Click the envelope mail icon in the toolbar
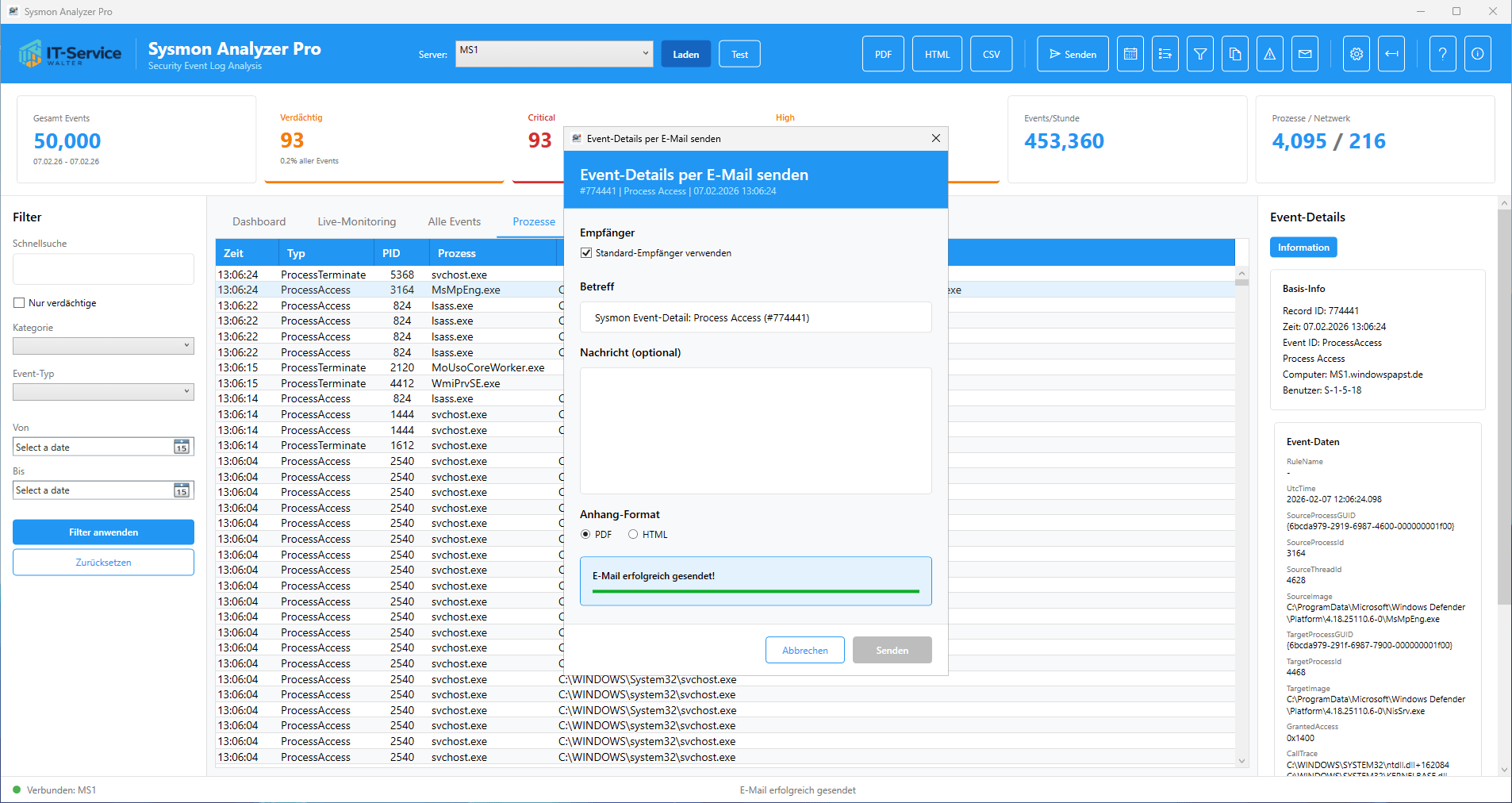This screenshot has width=1512, height=803. [1304, 54]
